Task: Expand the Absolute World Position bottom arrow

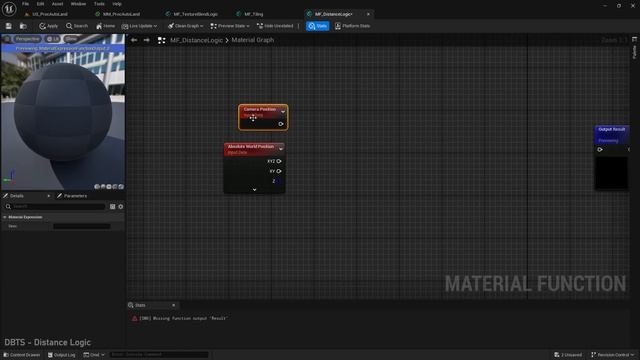Action: [x=254, y=190]
